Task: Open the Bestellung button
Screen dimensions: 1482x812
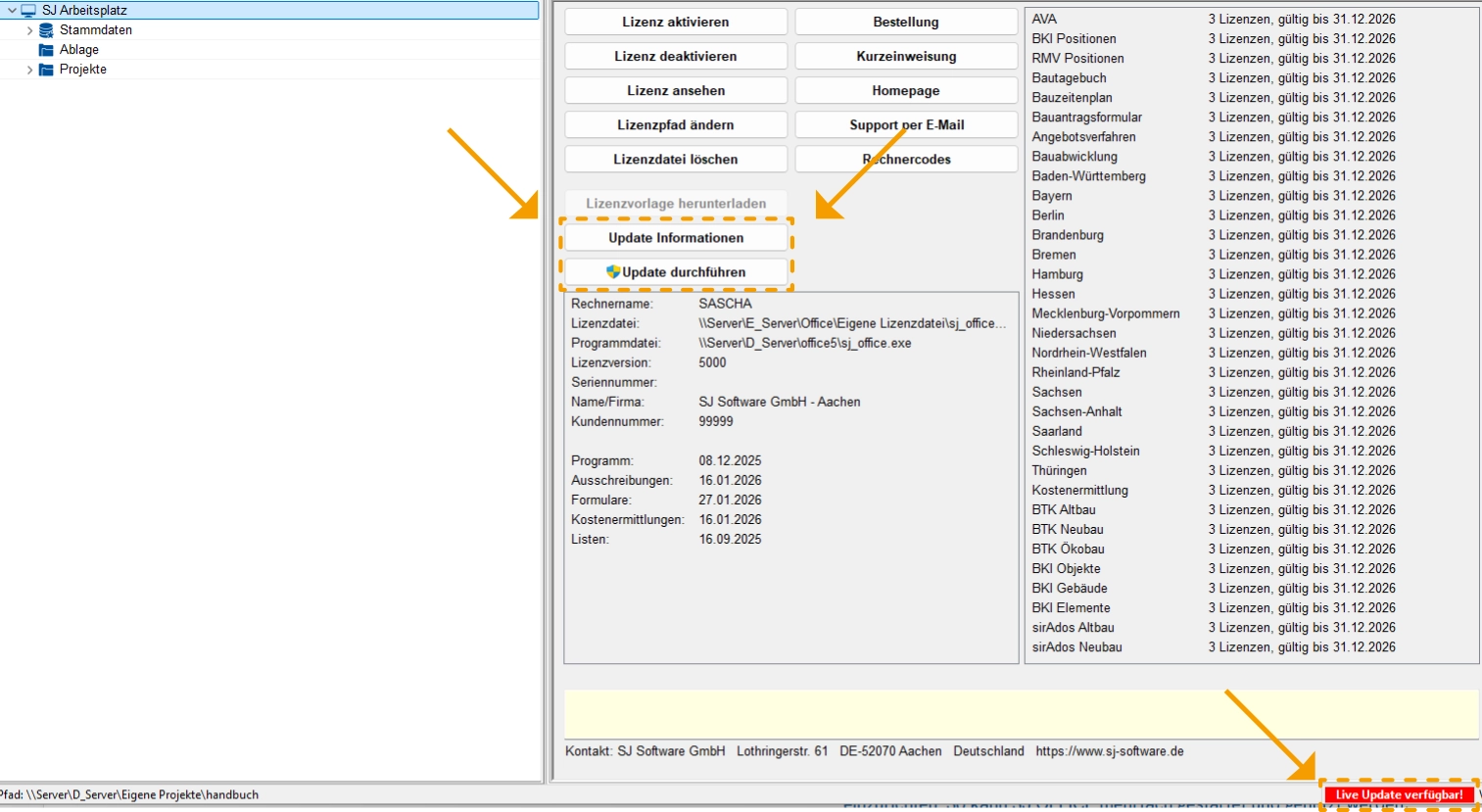Action: tap(906, 22)
